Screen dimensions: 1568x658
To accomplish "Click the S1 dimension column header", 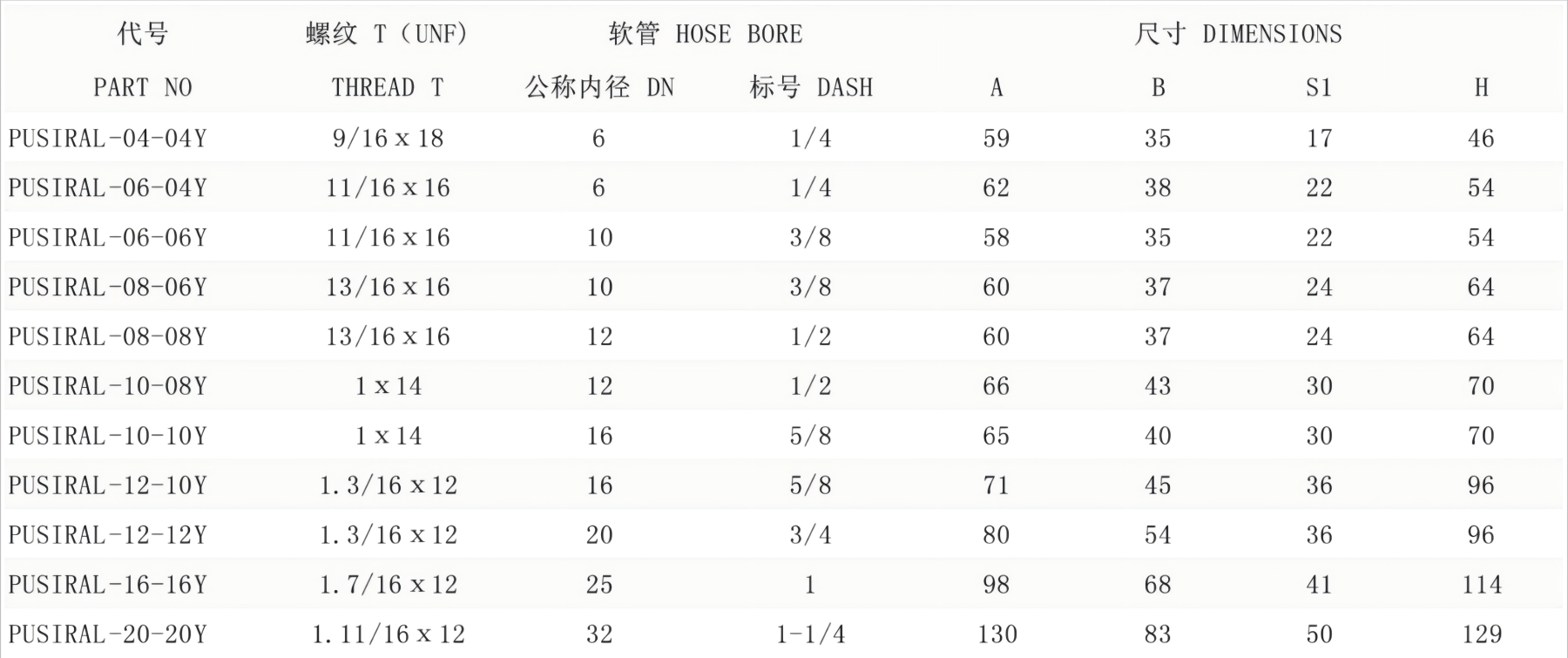I will click(1319, 87).
